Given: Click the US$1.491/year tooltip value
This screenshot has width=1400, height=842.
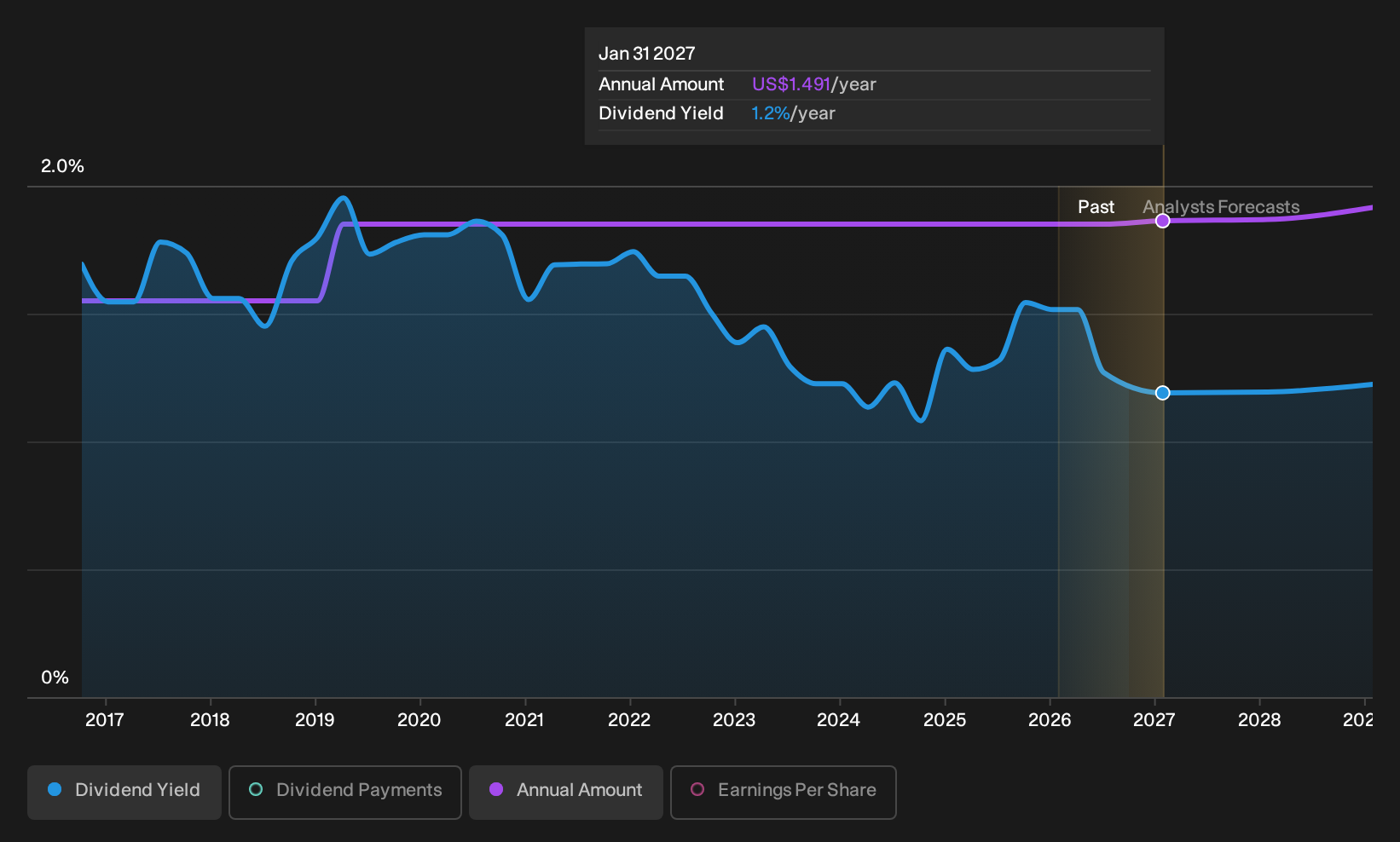Looking at the screenshot, I should [x=813, y=84].
